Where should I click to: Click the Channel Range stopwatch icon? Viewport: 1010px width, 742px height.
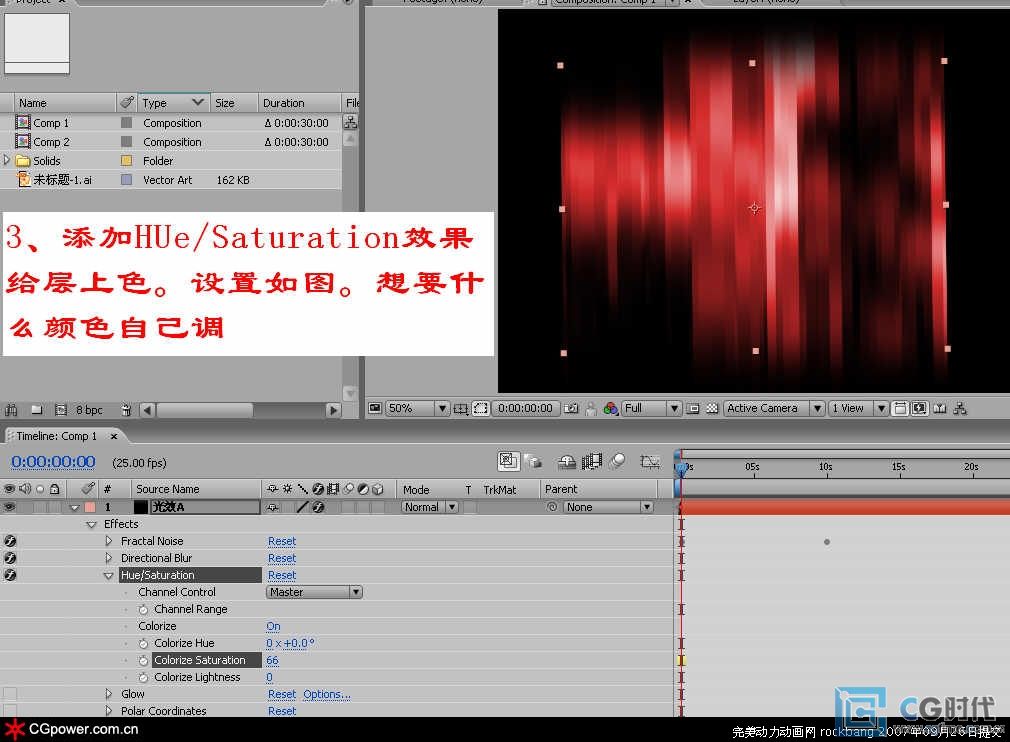144,609
